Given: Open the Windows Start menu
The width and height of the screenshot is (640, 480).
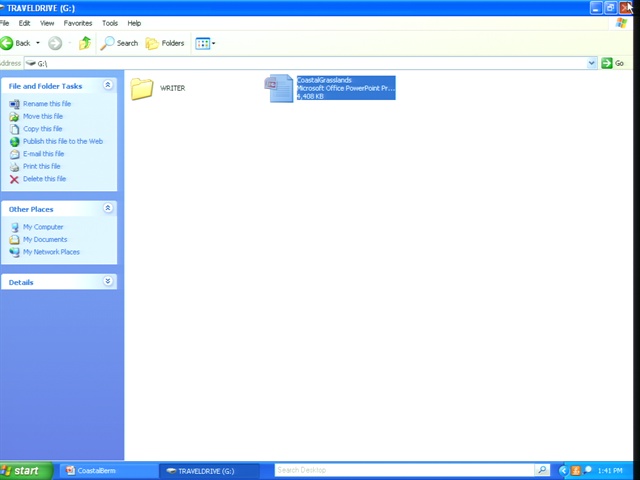Looking at the screenshot, I should (26, 471).
